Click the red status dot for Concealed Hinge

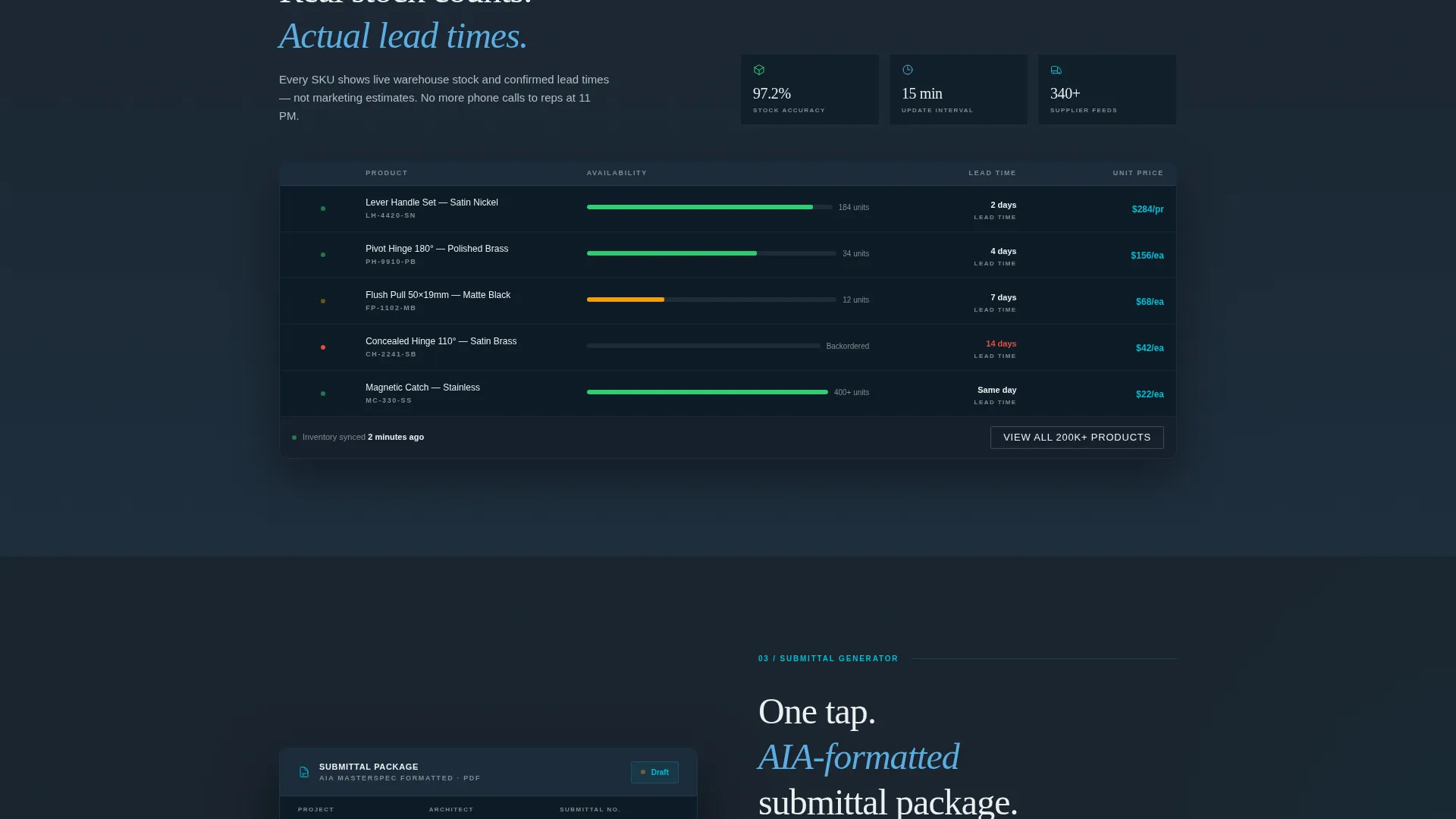[x=323, y=347]
